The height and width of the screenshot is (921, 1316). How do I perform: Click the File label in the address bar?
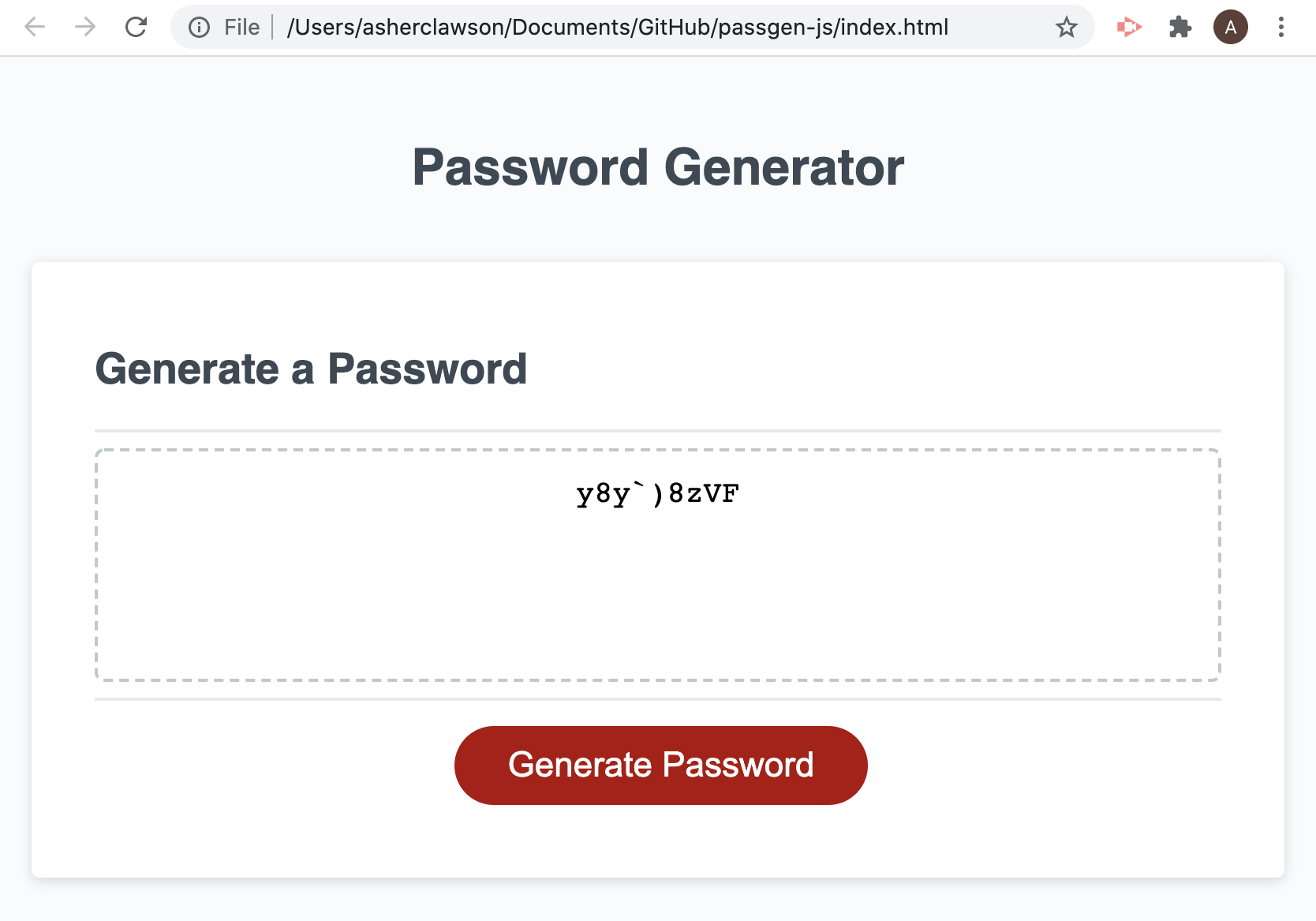[x=241, y=27]
